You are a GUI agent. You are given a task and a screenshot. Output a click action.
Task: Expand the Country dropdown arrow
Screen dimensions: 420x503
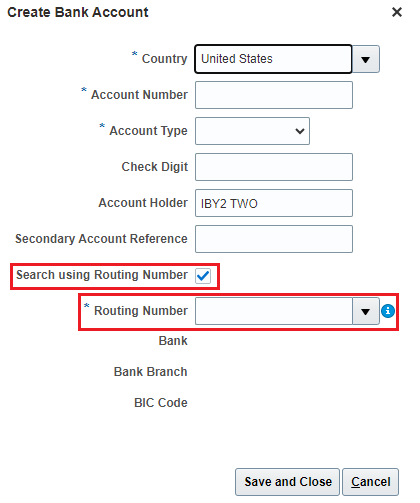click(366, 59)
